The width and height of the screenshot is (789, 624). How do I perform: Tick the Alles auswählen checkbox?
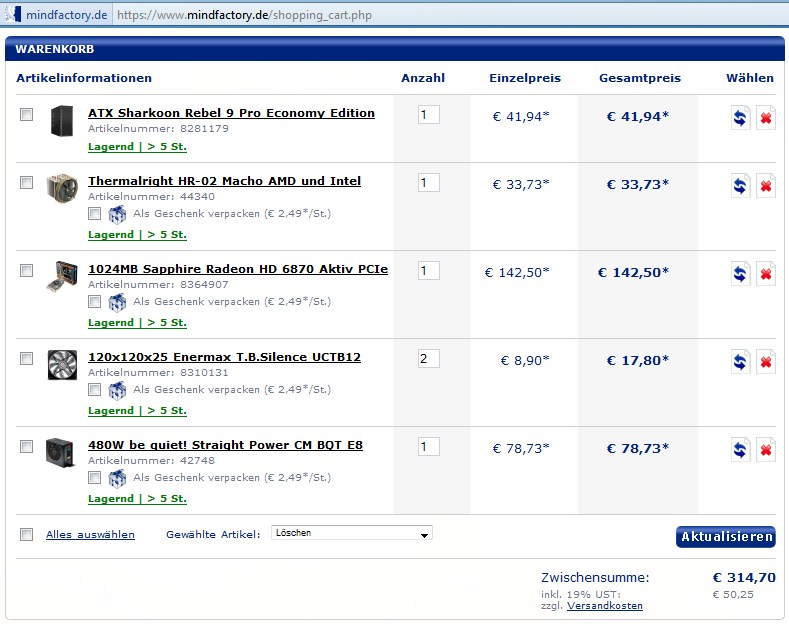pos(26,534)
